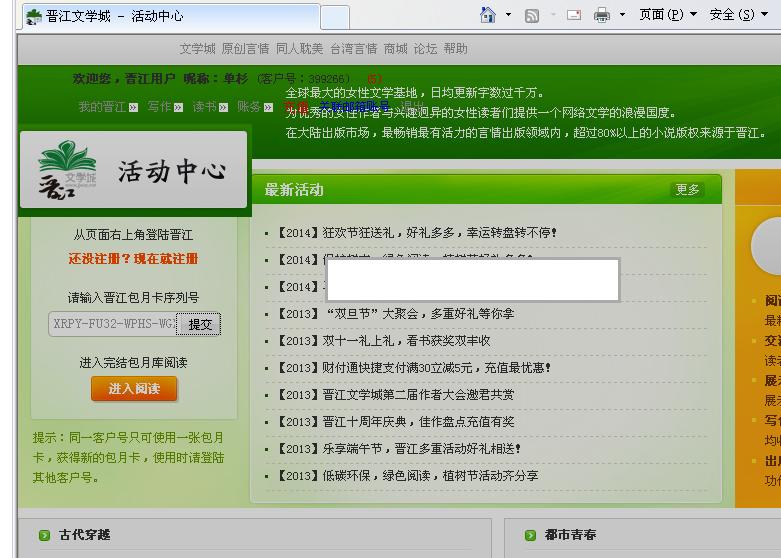
Task: Open 帮助 navigation link
Action: click(x=455, y=49)
